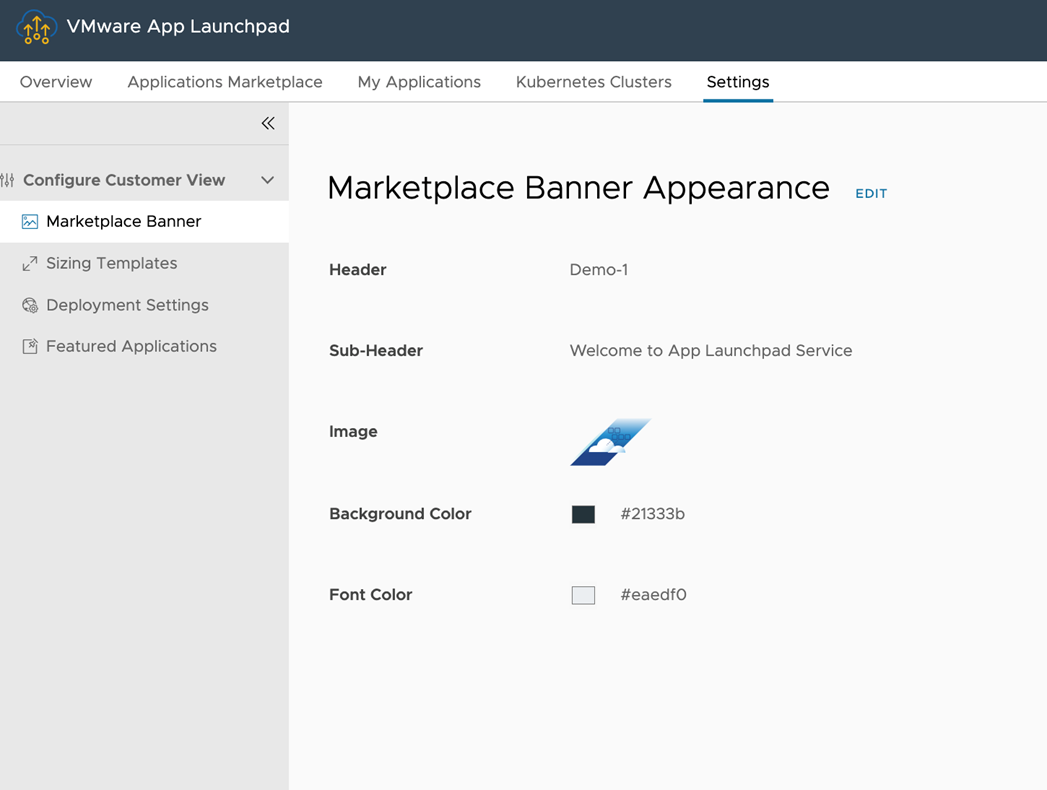Viewport: 1047px width, 790px height.
Task: Open the Overview tab
Action: 56,82
